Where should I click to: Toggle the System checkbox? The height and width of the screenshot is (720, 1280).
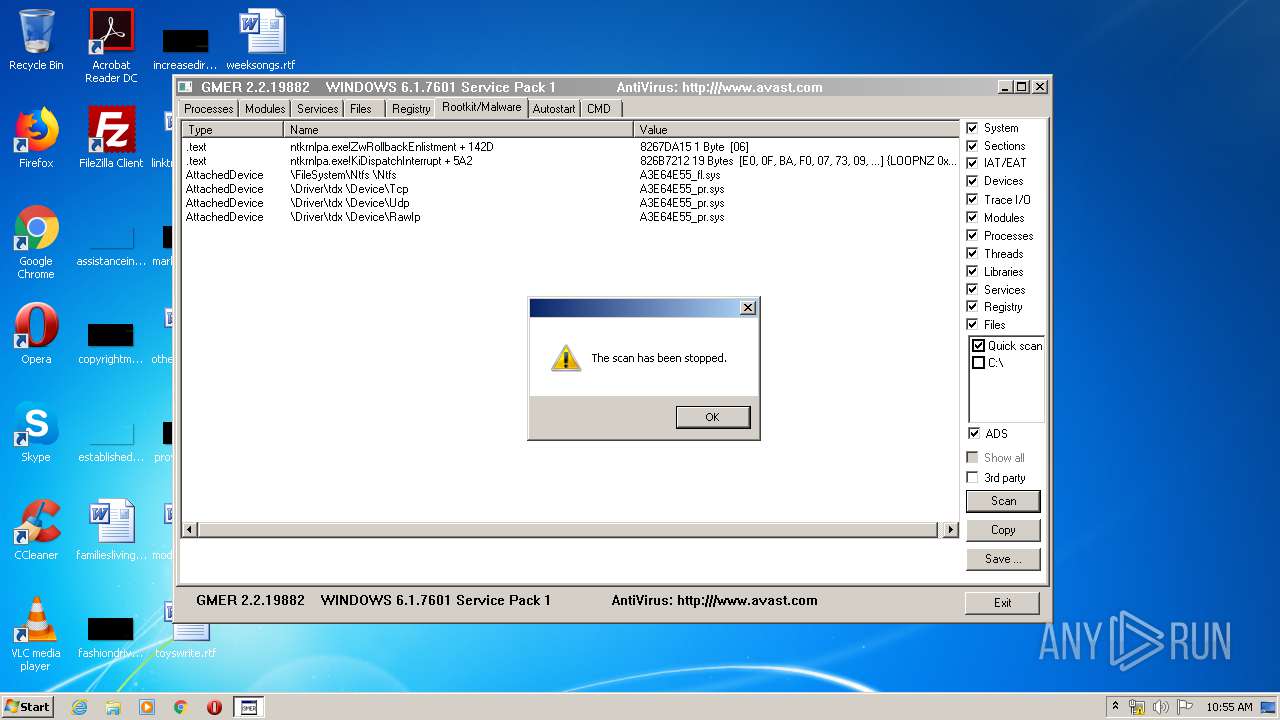pyautogui.click(x=972, y=128)
